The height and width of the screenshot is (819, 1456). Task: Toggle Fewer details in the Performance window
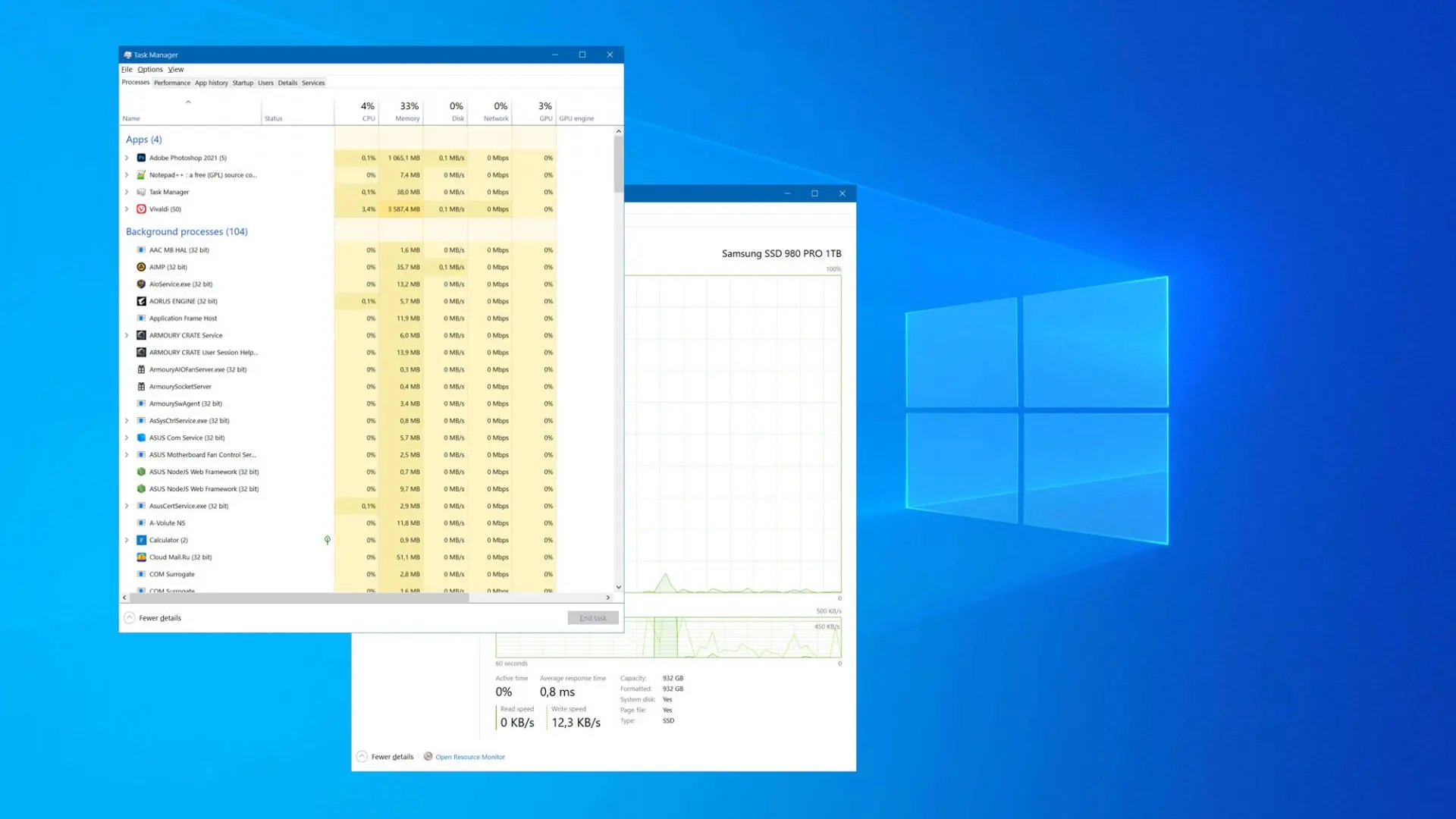point(385,757)
